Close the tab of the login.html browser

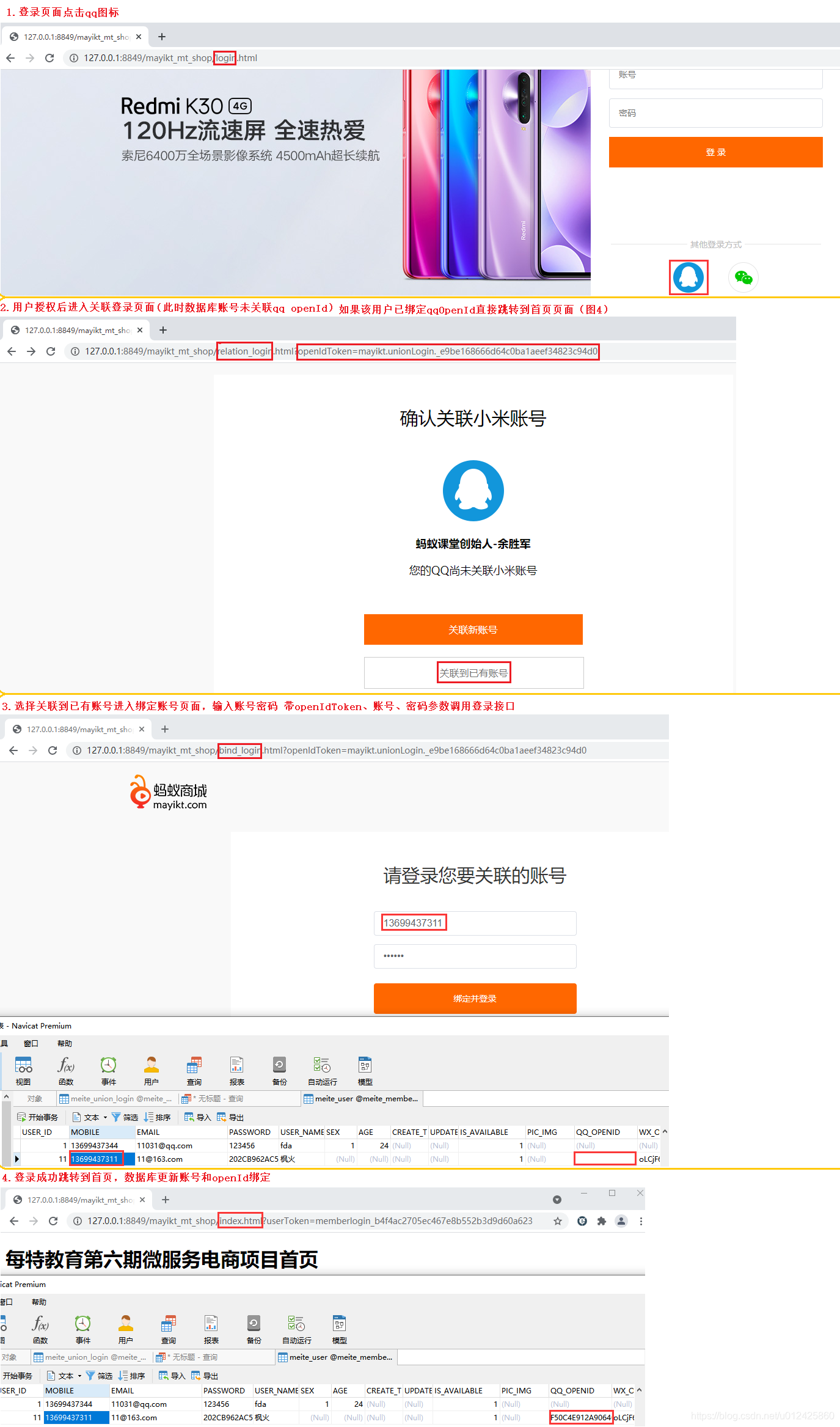(139, 37)
